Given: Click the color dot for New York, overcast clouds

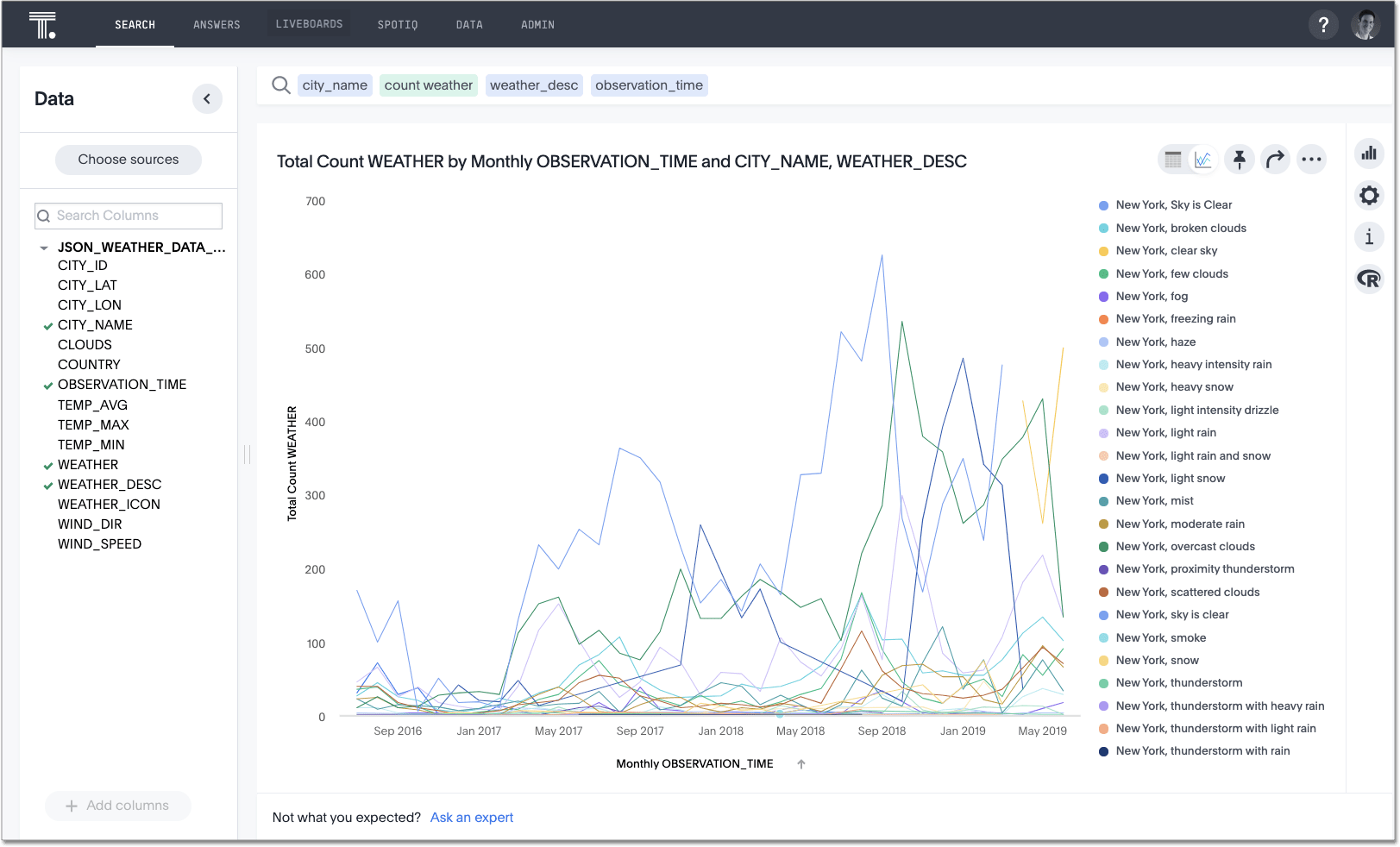Looking at the screenshot, I should pos(1102,546).
